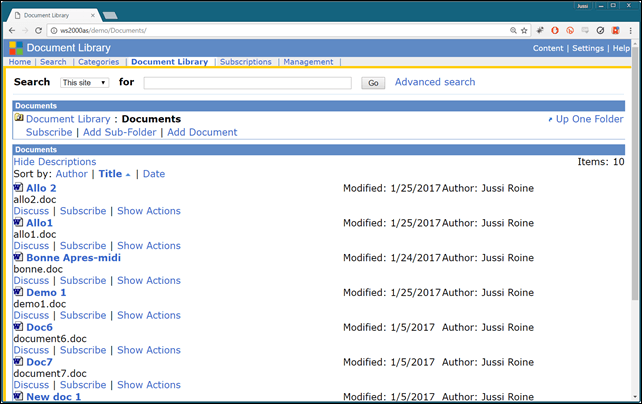Click the Word icon beside Allo1

[18, 222]
